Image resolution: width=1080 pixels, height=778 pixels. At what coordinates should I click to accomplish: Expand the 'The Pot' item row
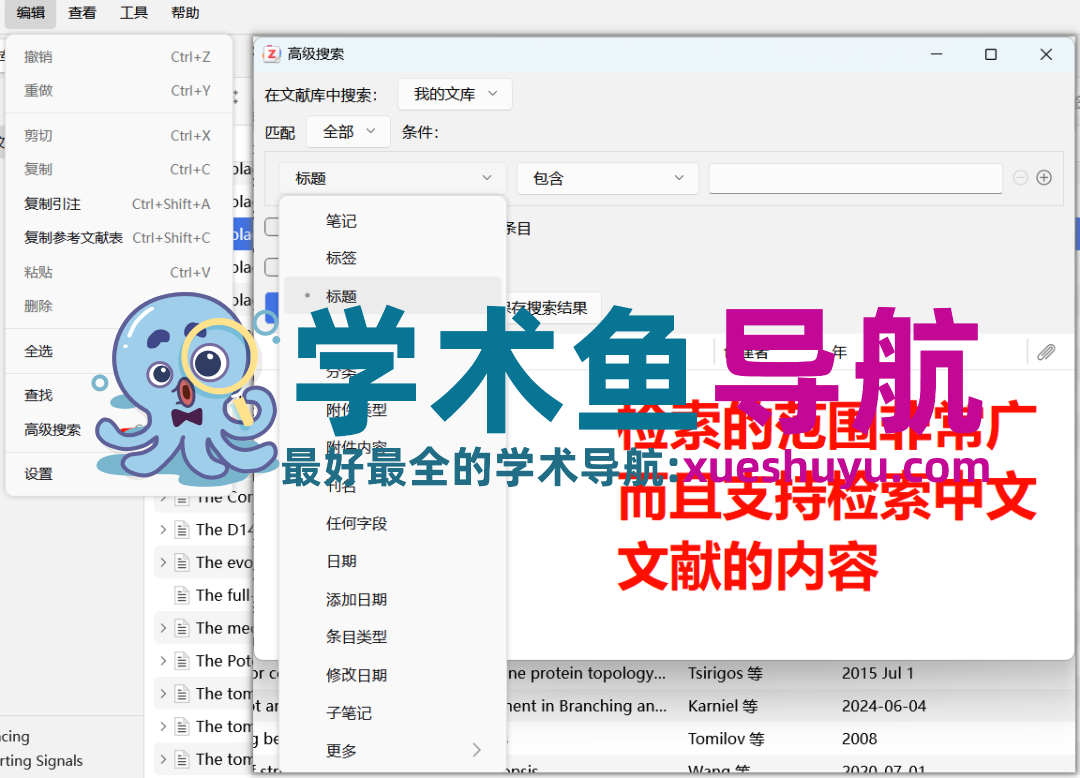[163, 661]
